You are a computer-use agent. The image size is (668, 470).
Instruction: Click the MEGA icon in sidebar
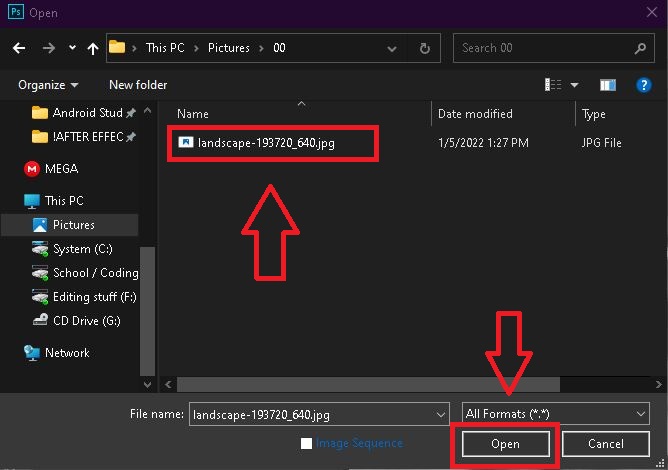pyautogui.click(x=32, y=169)
